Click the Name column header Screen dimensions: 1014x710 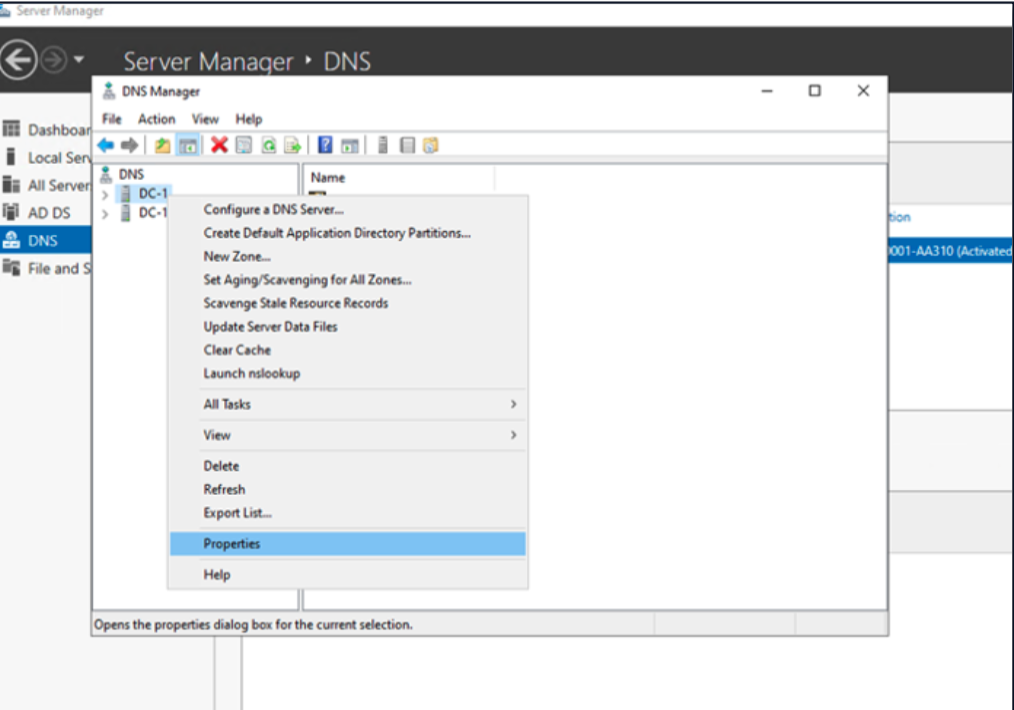[328, 177]
